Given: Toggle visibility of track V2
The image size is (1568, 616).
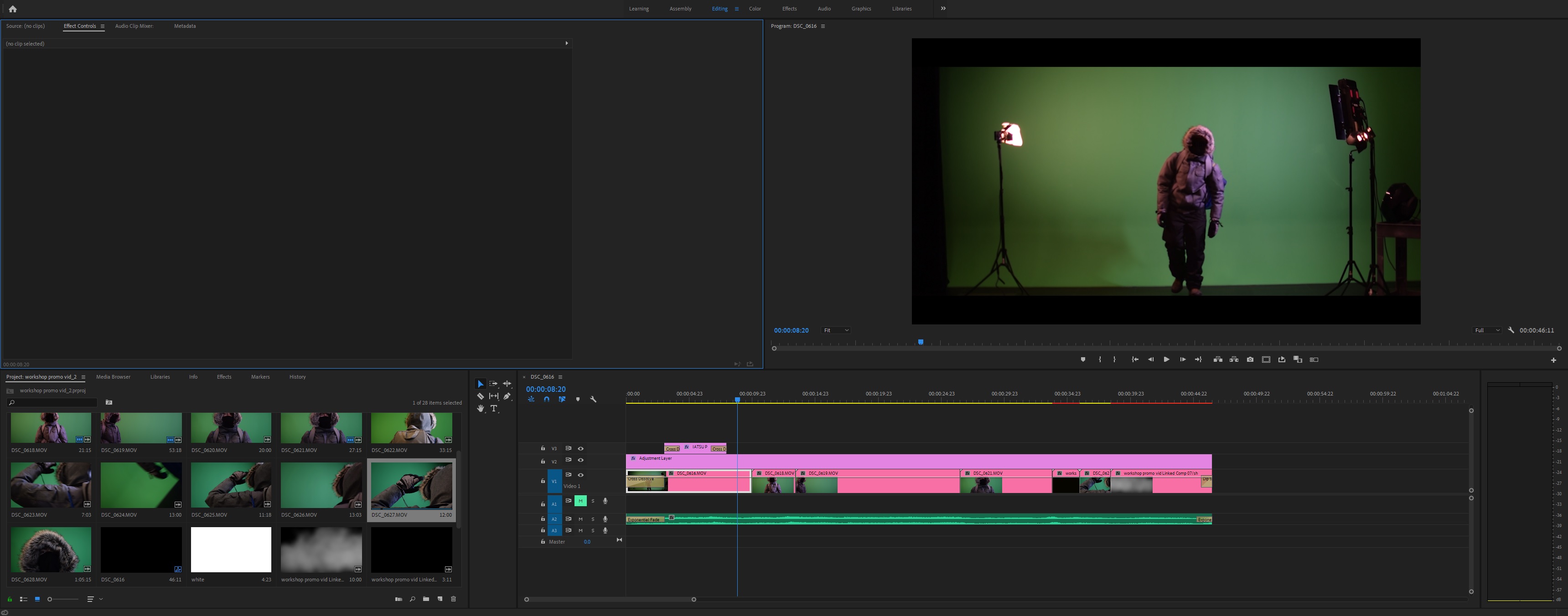Looking at the screenshot, I should point(580,460).
